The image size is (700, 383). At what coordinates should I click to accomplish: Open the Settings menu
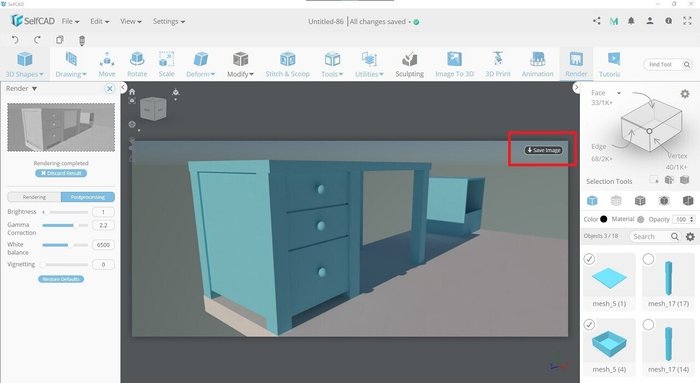[169, 21]
